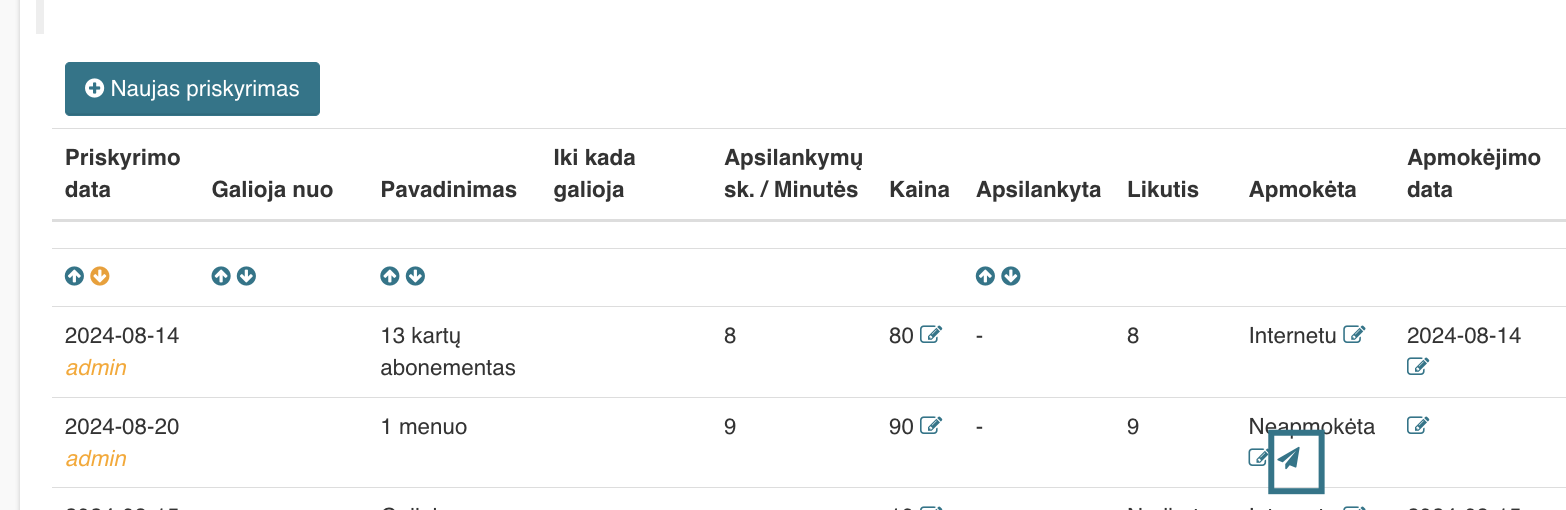The height and width of the screenshot is (510, 1566).
Task: Edit the price 80 value
Action: (931, 335)
